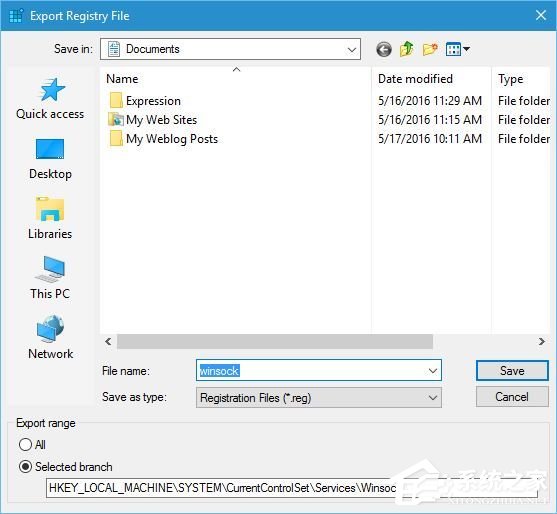Expand the File name dropdown arrow

(433, 371)
